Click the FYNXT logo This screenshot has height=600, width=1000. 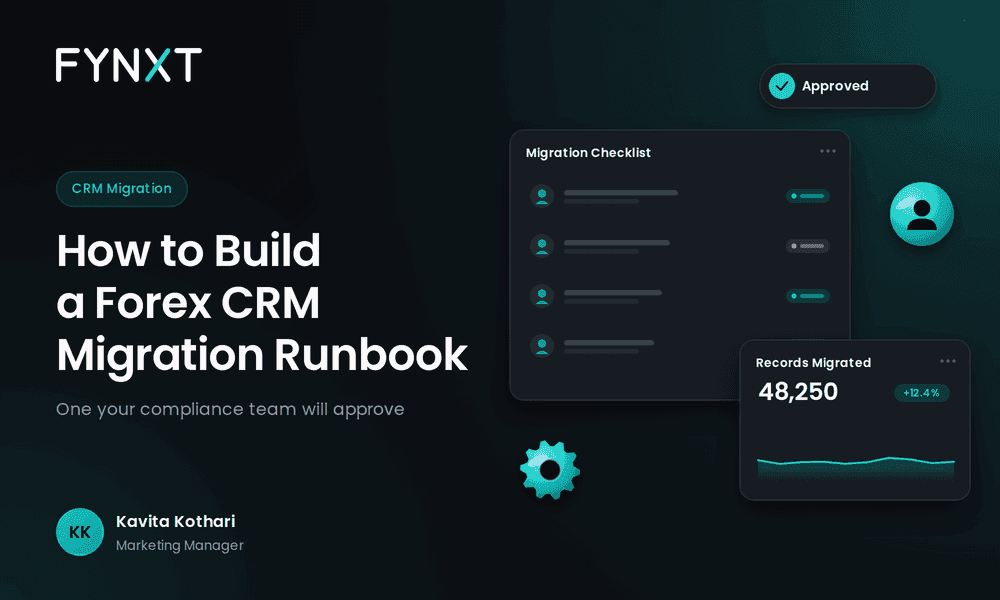129,65
